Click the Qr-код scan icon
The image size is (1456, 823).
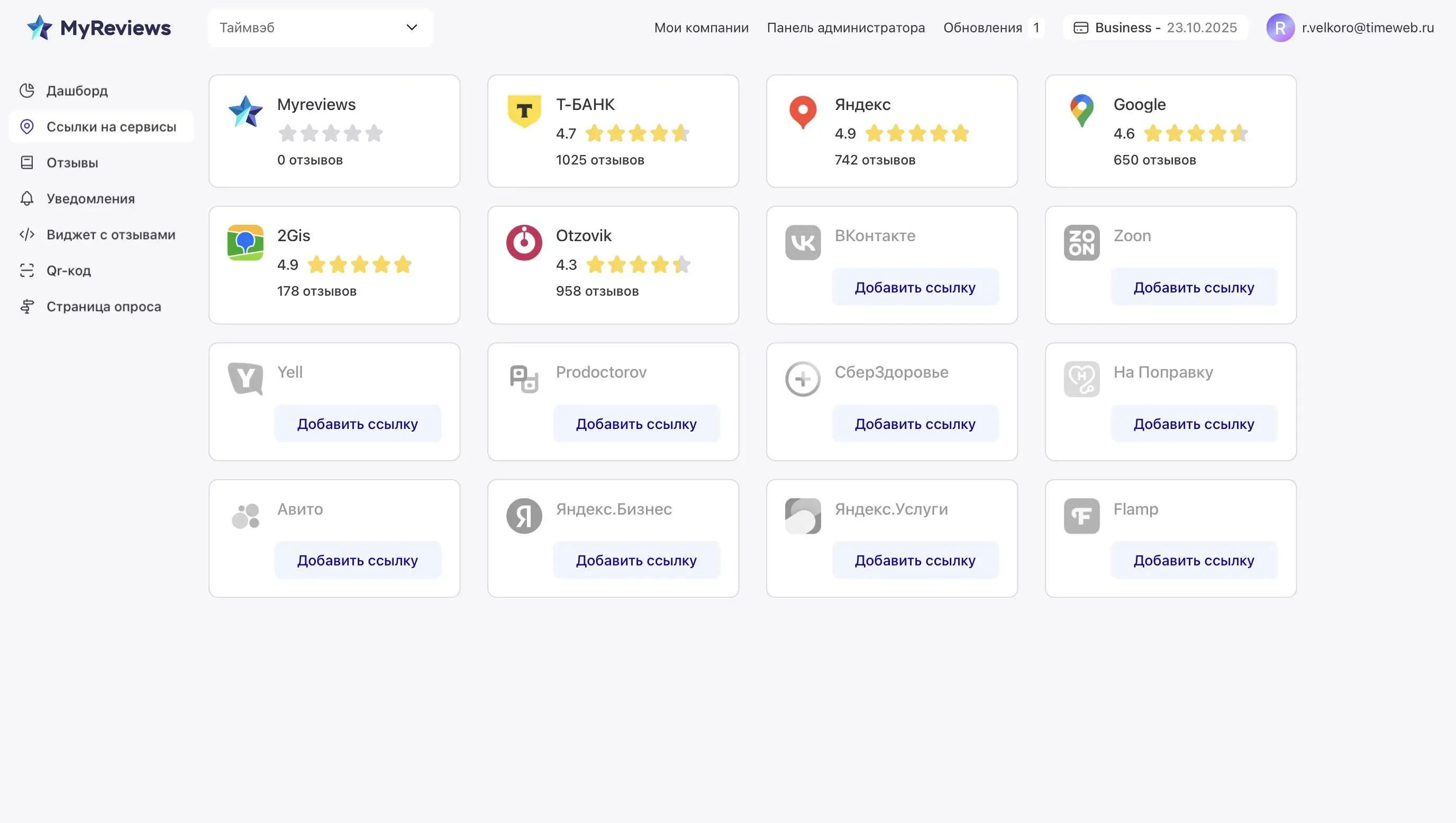coord(26,270)
